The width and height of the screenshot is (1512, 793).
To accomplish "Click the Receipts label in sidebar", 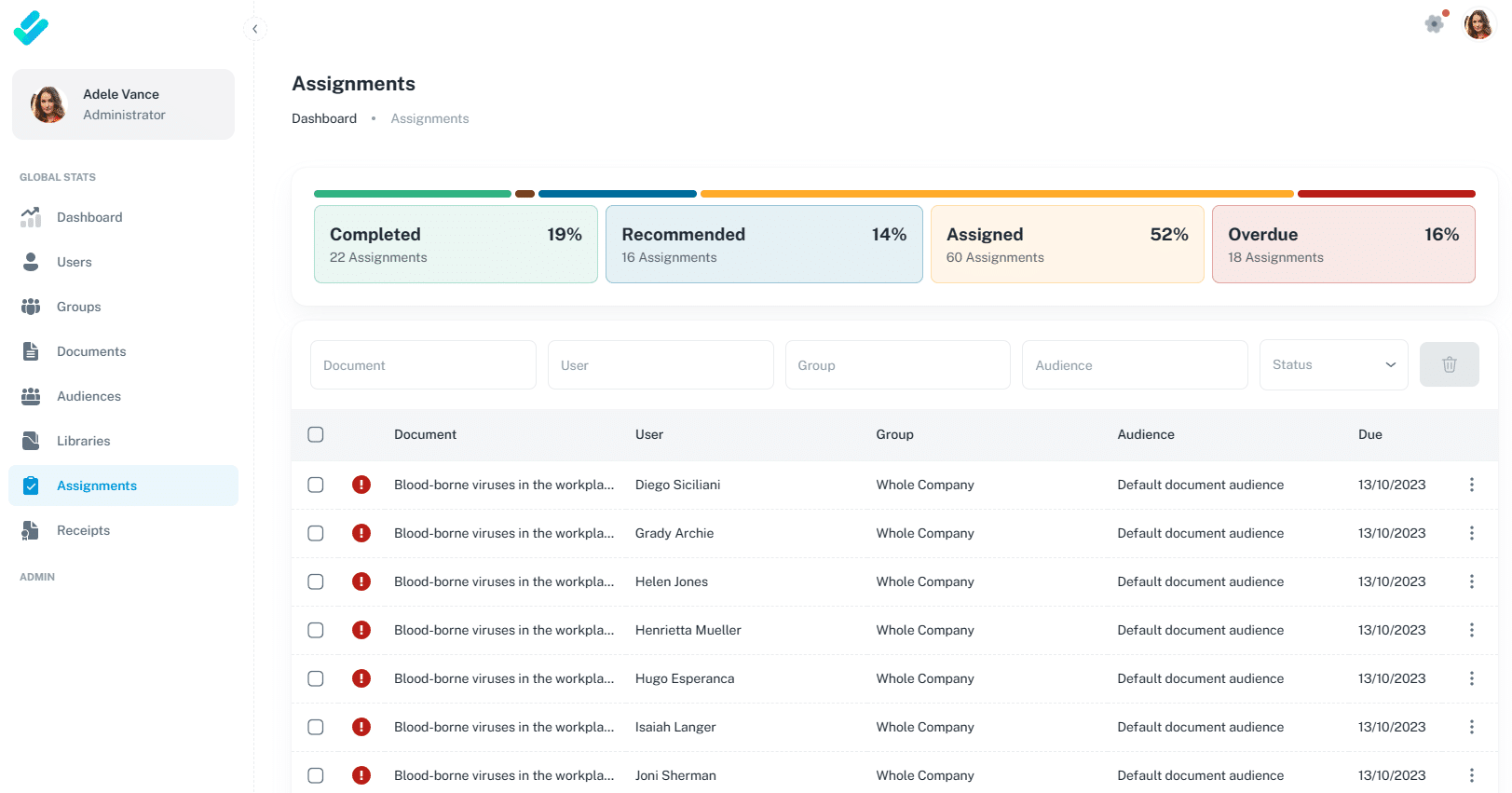I will (83, 530).
